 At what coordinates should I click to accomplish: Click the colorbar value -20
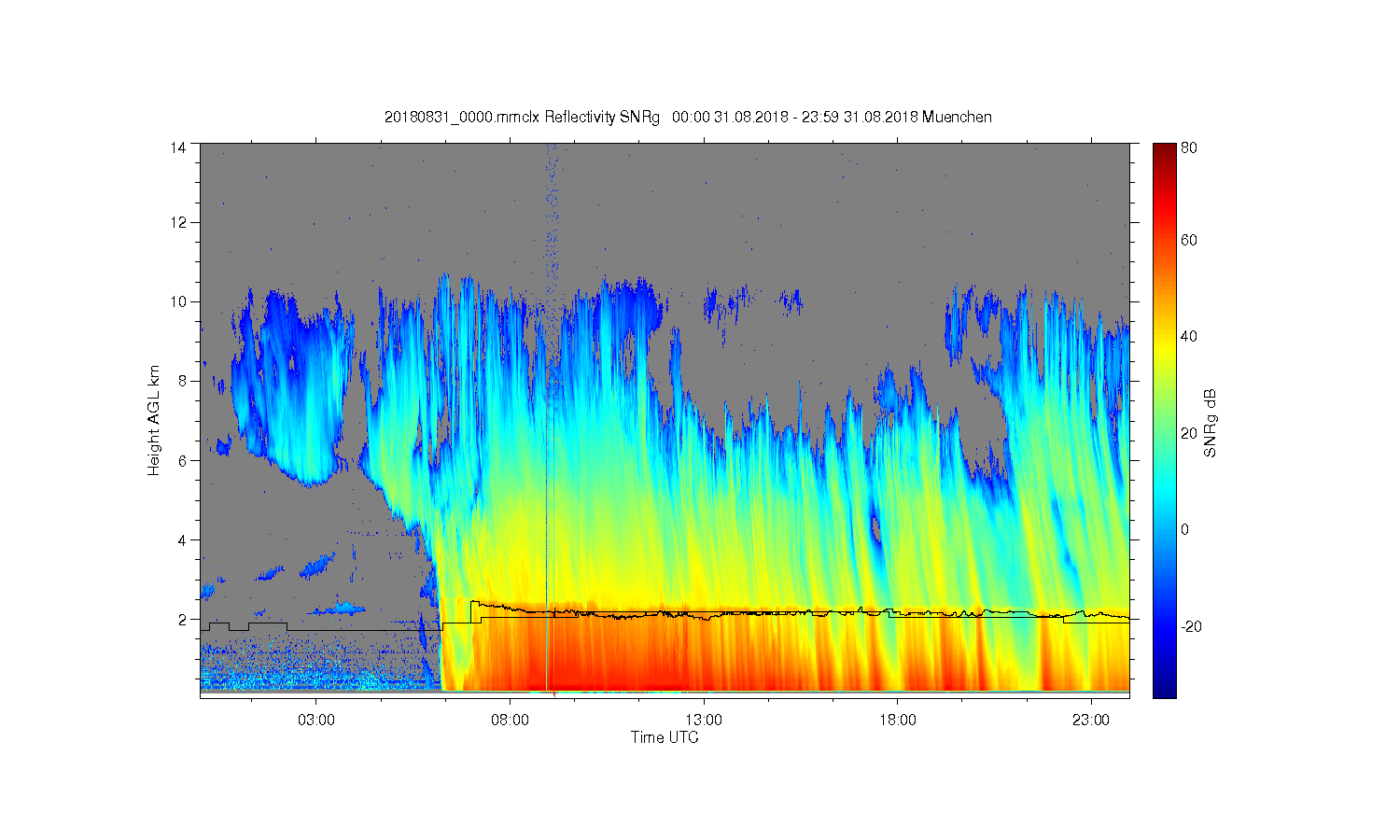(1191, 626)
